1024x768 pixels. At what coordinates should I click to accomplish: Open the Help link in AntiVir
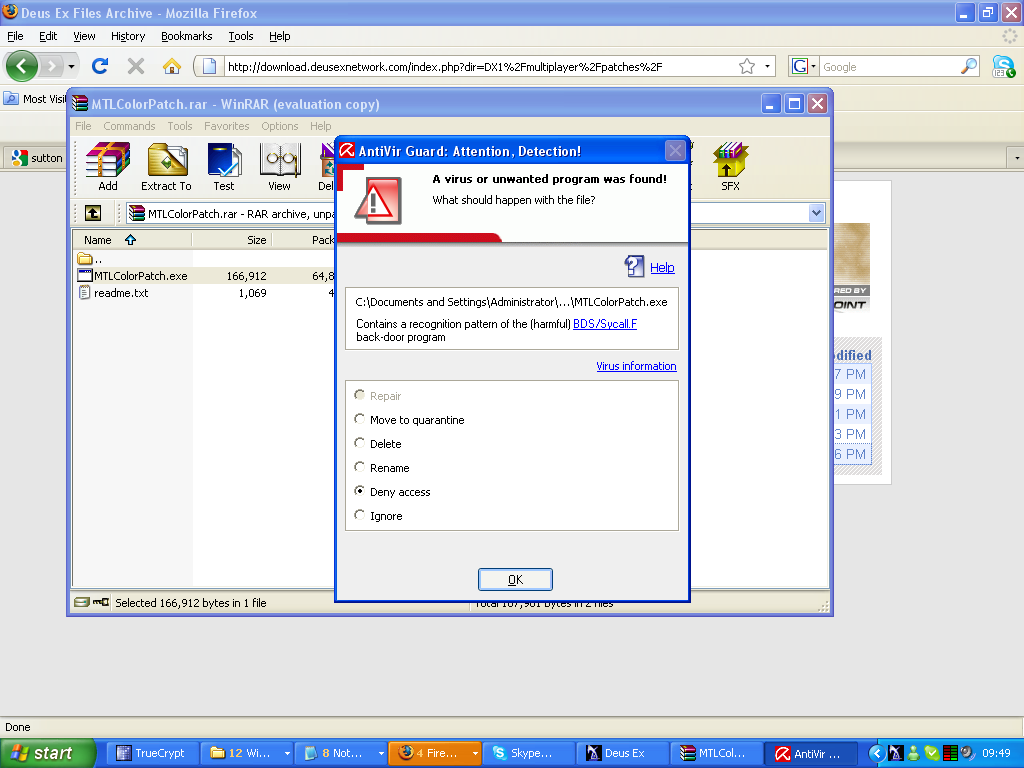pyautogui.click(x=662, y=267)
